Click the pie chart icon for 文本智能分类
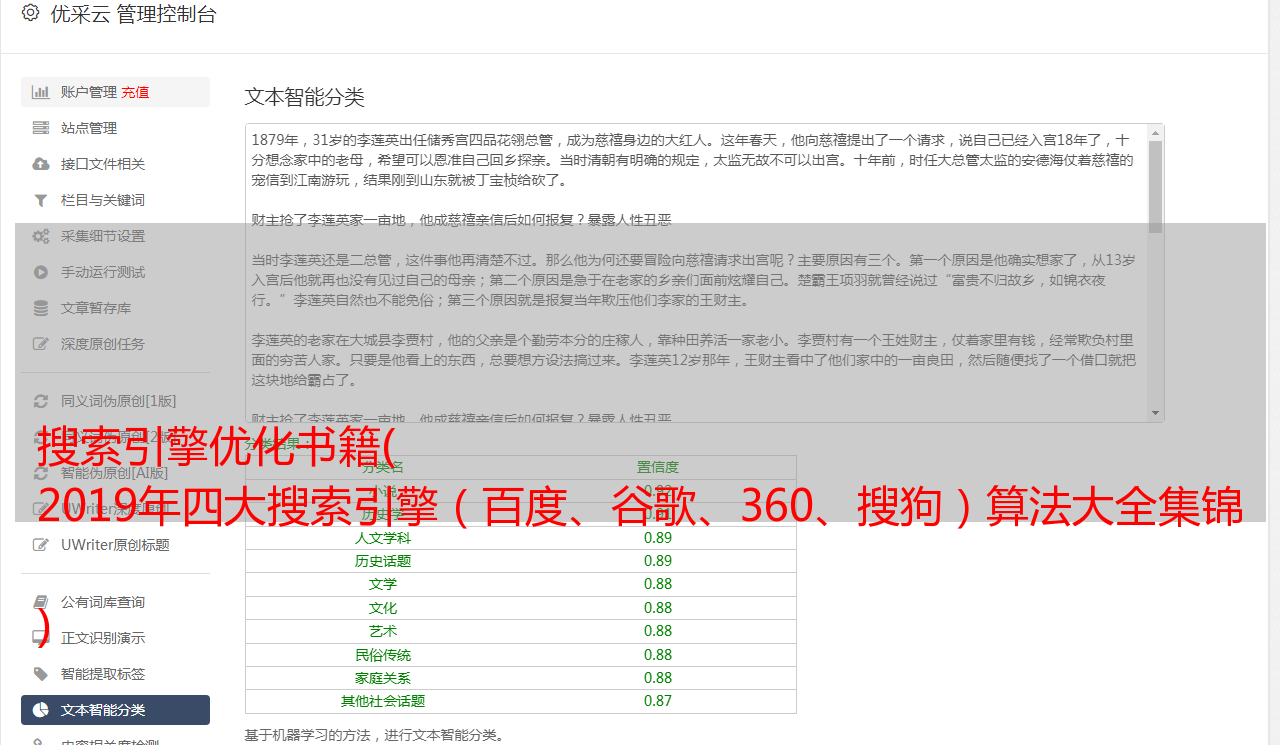 [x=41, y=710]
